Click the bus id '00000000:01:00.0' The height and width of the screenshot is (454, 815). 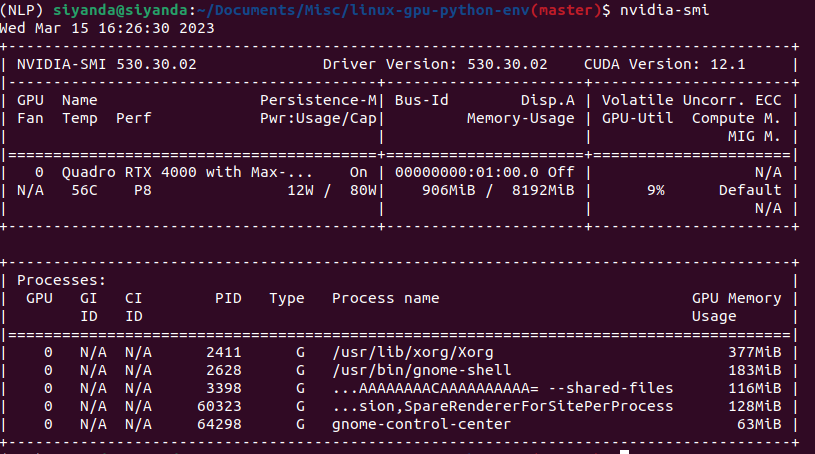pyautogui.click(x=467, y=172)
